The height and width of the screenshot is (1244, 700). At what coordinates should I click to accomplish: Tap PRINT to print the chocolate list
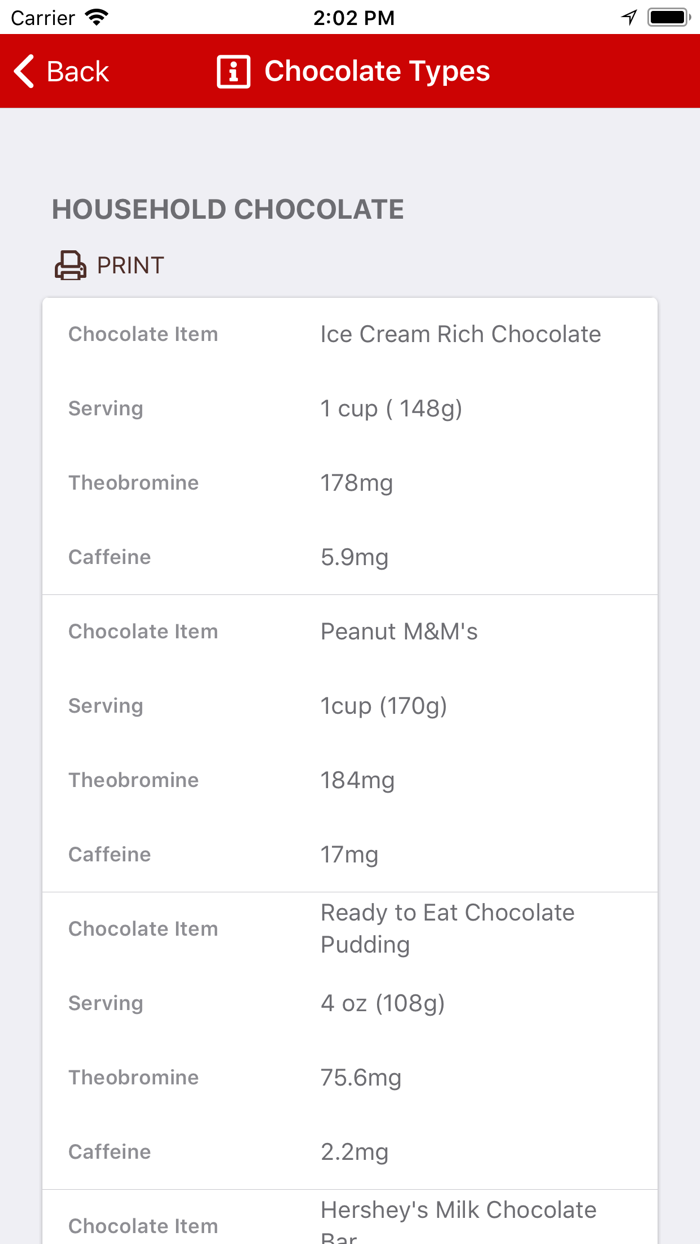coord(130,265)
